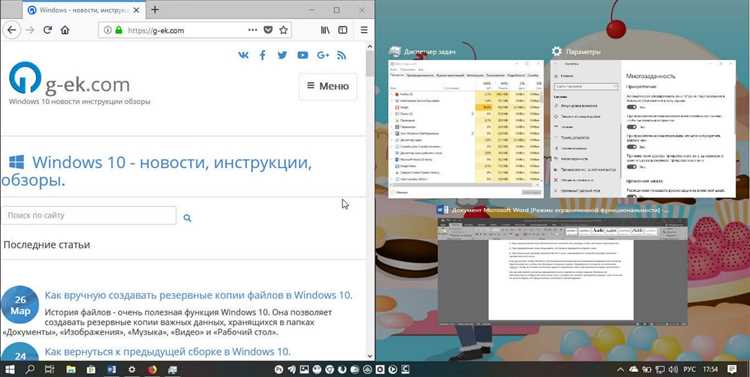Expand the 'Меню' site menu button
This screenshot has height=377, width=750.
coord(328,86)
